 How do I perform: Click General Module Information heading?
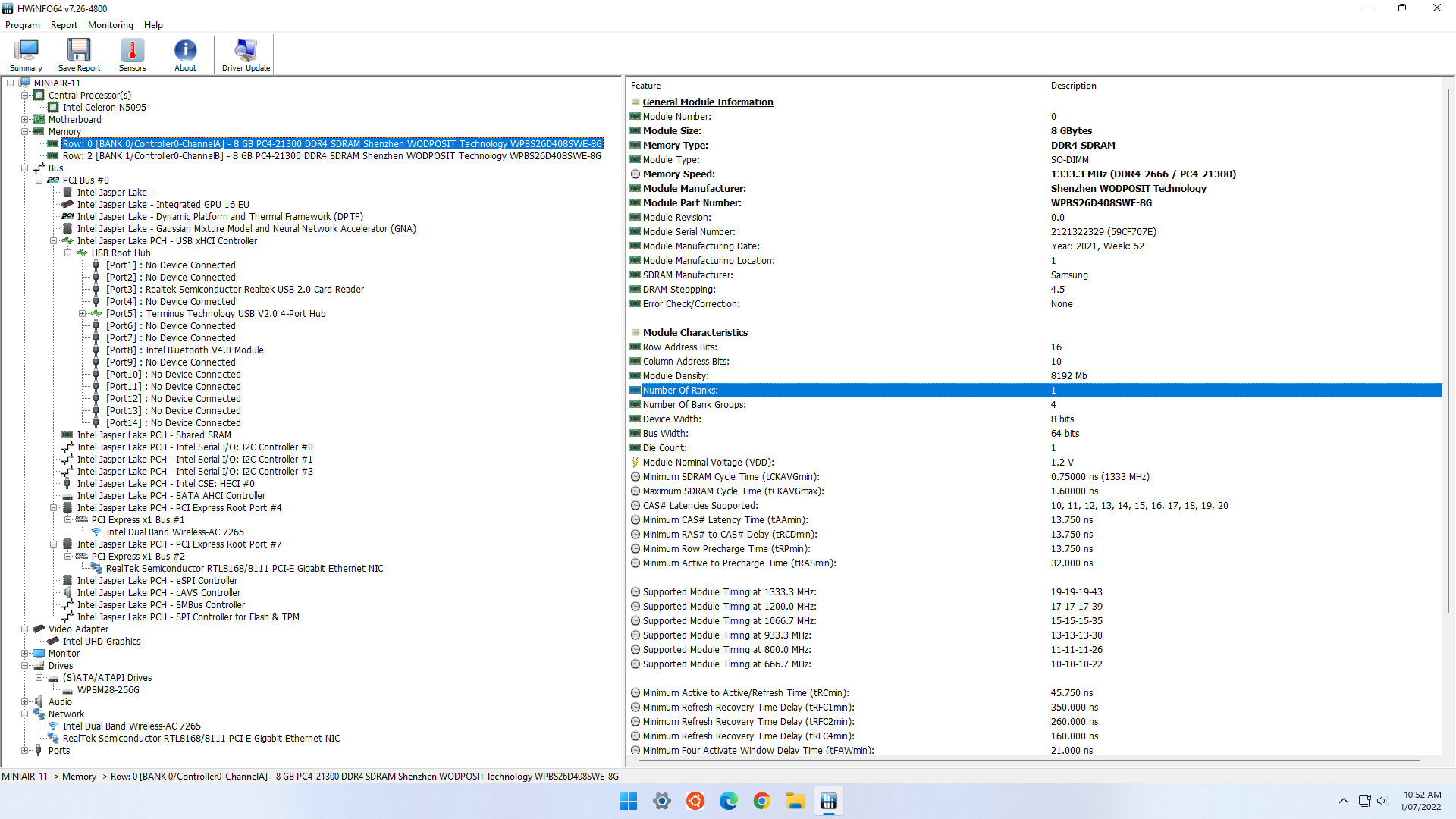pyautogui.click(x=708, y=102)
